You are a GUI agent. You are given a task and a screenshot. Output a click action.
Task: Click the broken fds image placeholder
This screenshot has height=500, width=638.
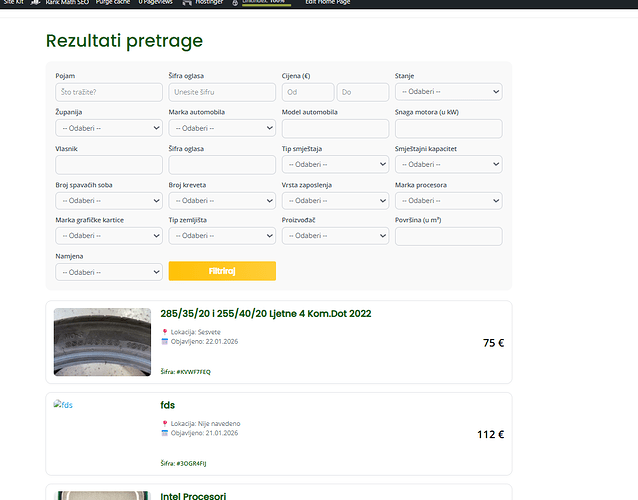pos(63,405)
